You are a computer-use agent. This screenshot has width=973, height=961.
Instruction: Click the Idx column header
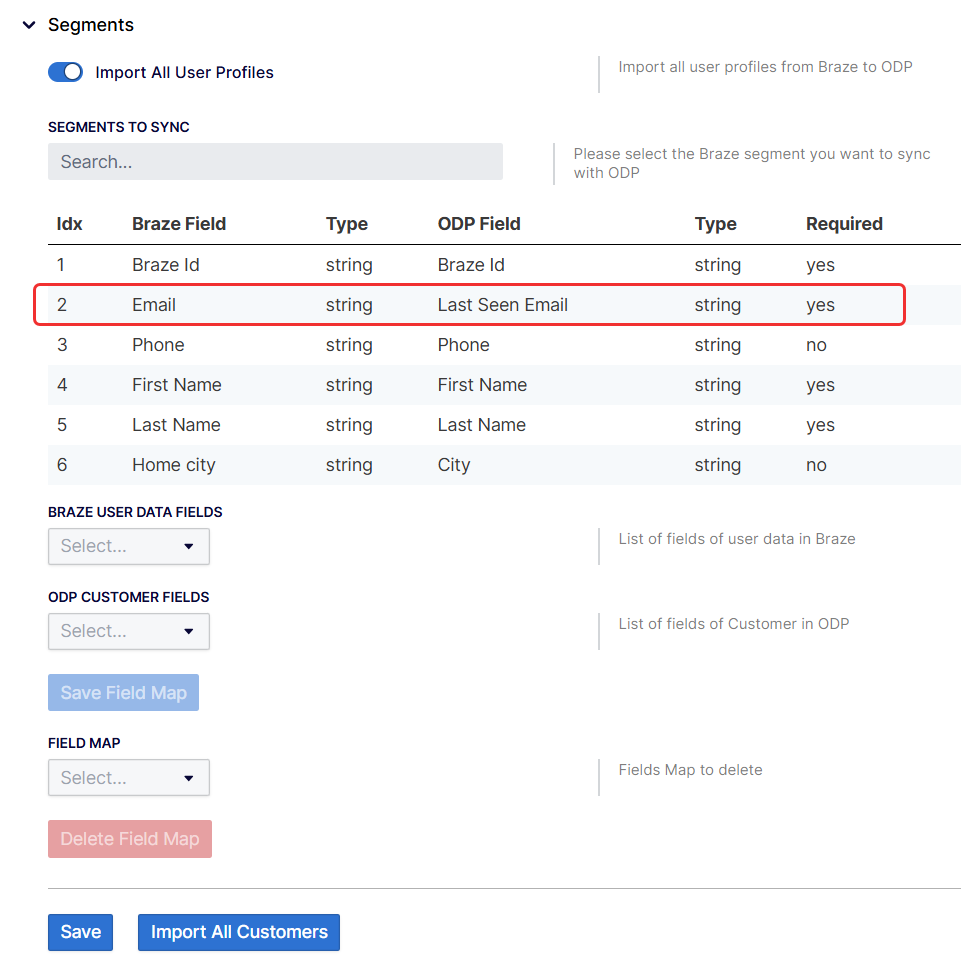(69, 223)
